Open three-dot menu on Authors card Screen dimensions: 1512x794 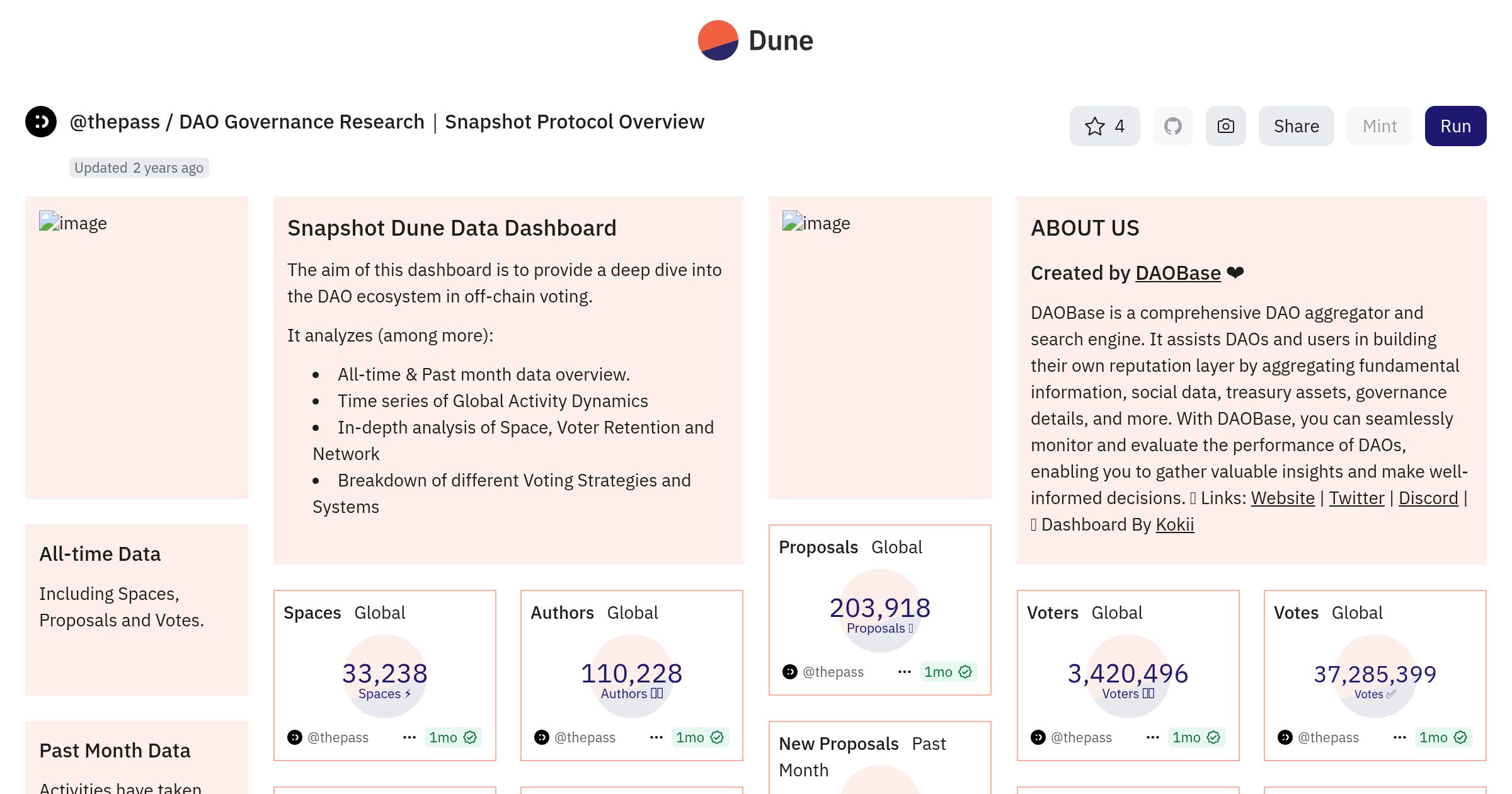coord(656,737)
